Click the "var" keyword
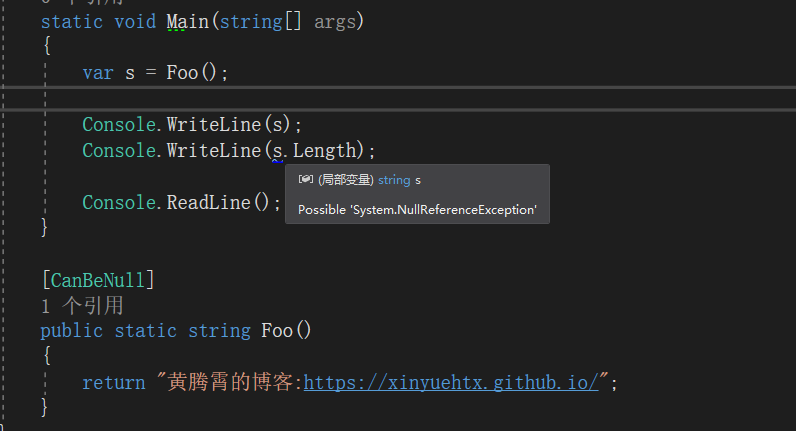796x431 pixels. click(98, 72)
